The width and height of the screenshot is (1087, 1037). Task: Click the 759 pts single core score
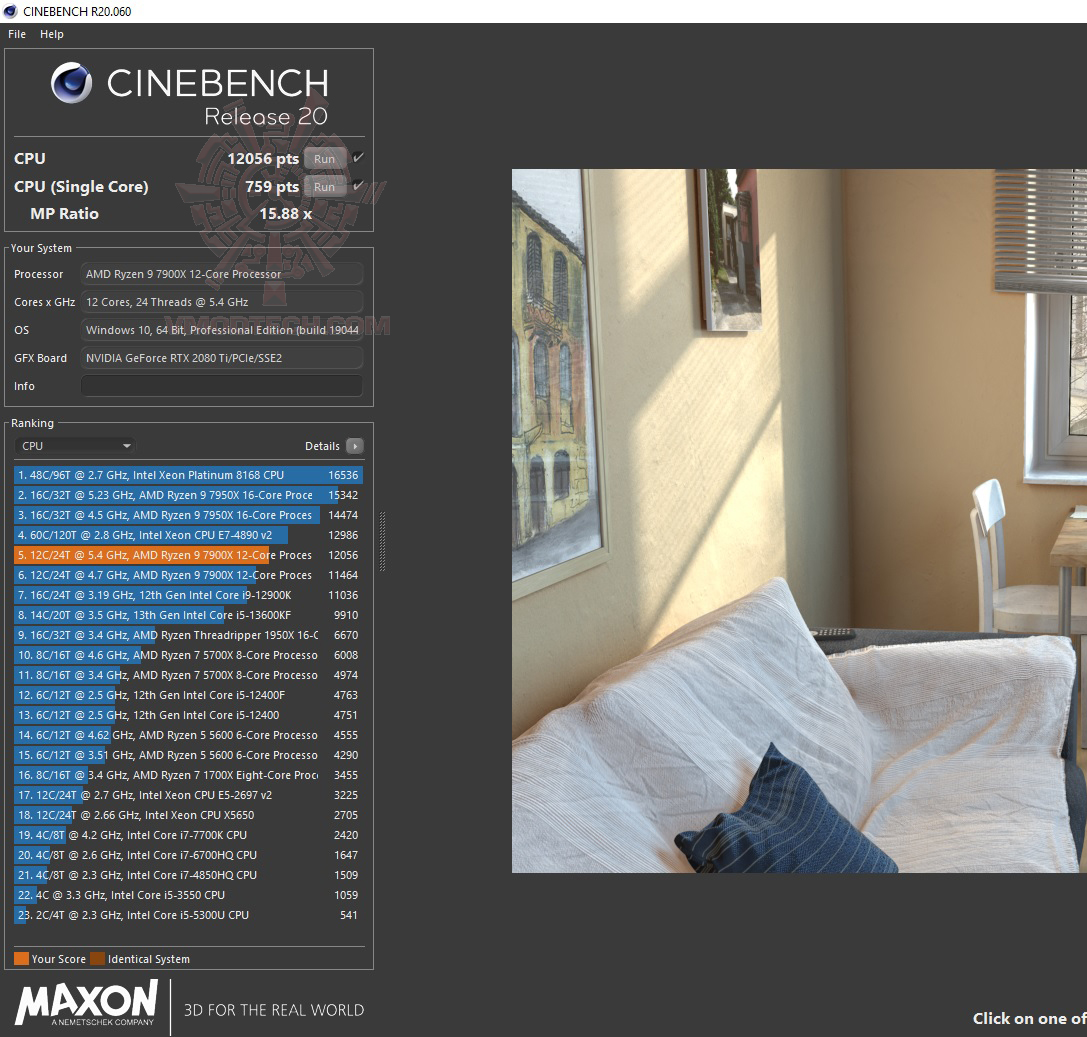[x=272, y=186]
